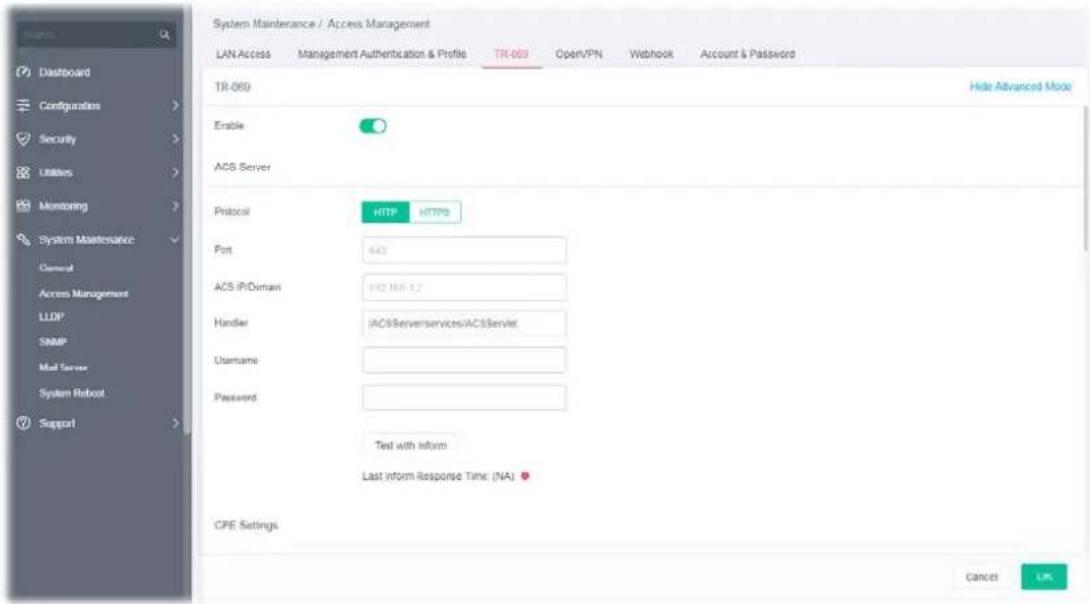Click the red status dot after Last Inform Response Time
This screenshot has width=1090, height=604.
point(526,476)
